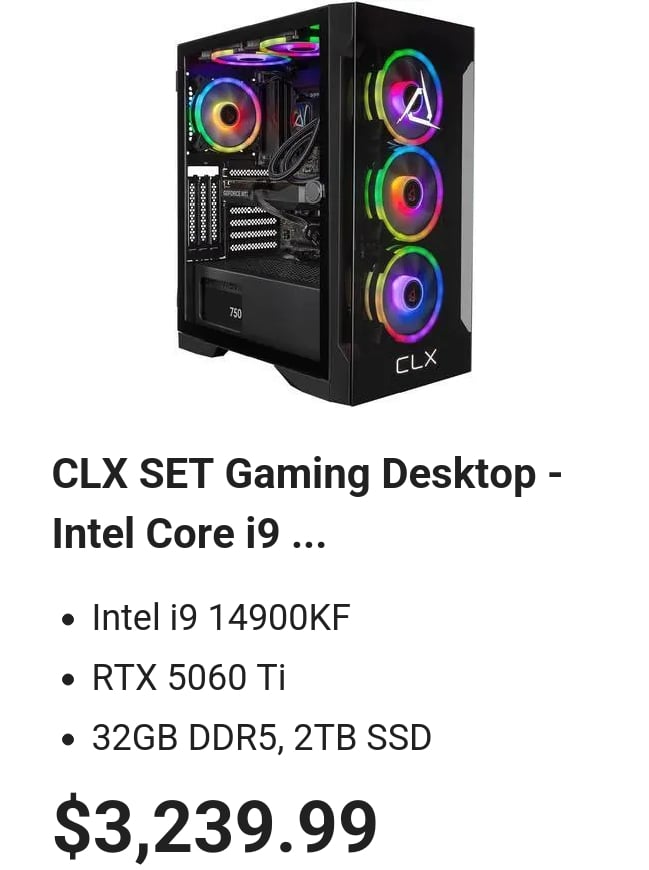The width and height of the screenshot is (649, 870).
Task: Click the Intel i9 14900KF spec line
Action: [221, 618]
